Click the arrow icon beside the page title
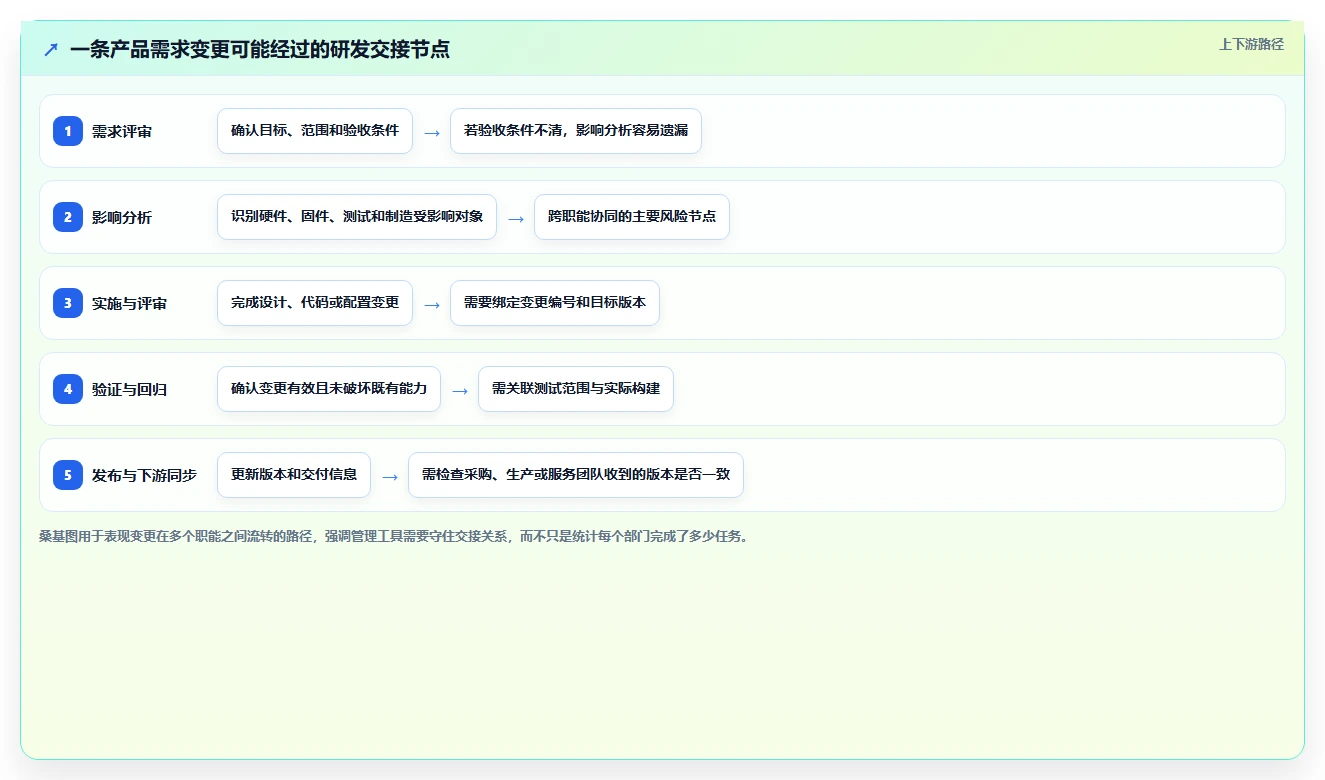 [51, 49]
